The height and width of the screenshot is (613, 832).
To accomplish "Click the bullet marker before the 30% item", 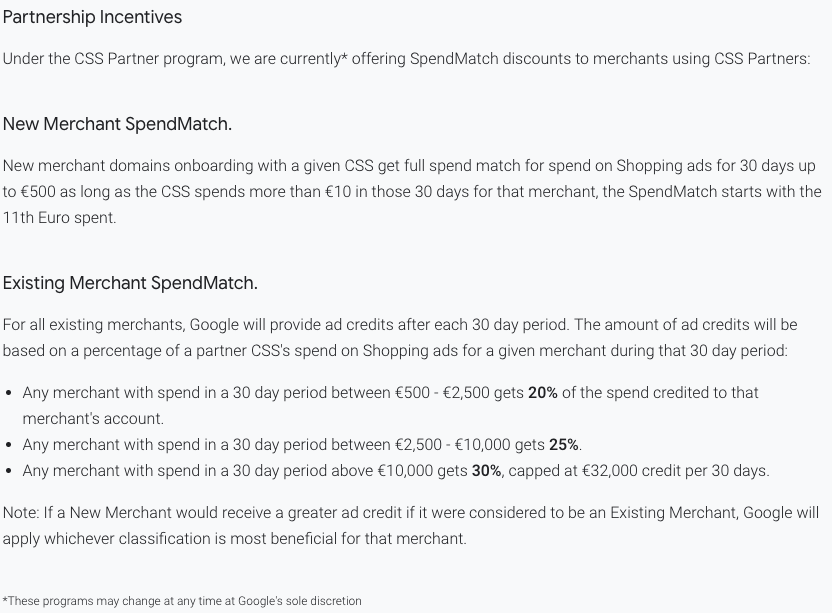I will (x=9, y=471).
